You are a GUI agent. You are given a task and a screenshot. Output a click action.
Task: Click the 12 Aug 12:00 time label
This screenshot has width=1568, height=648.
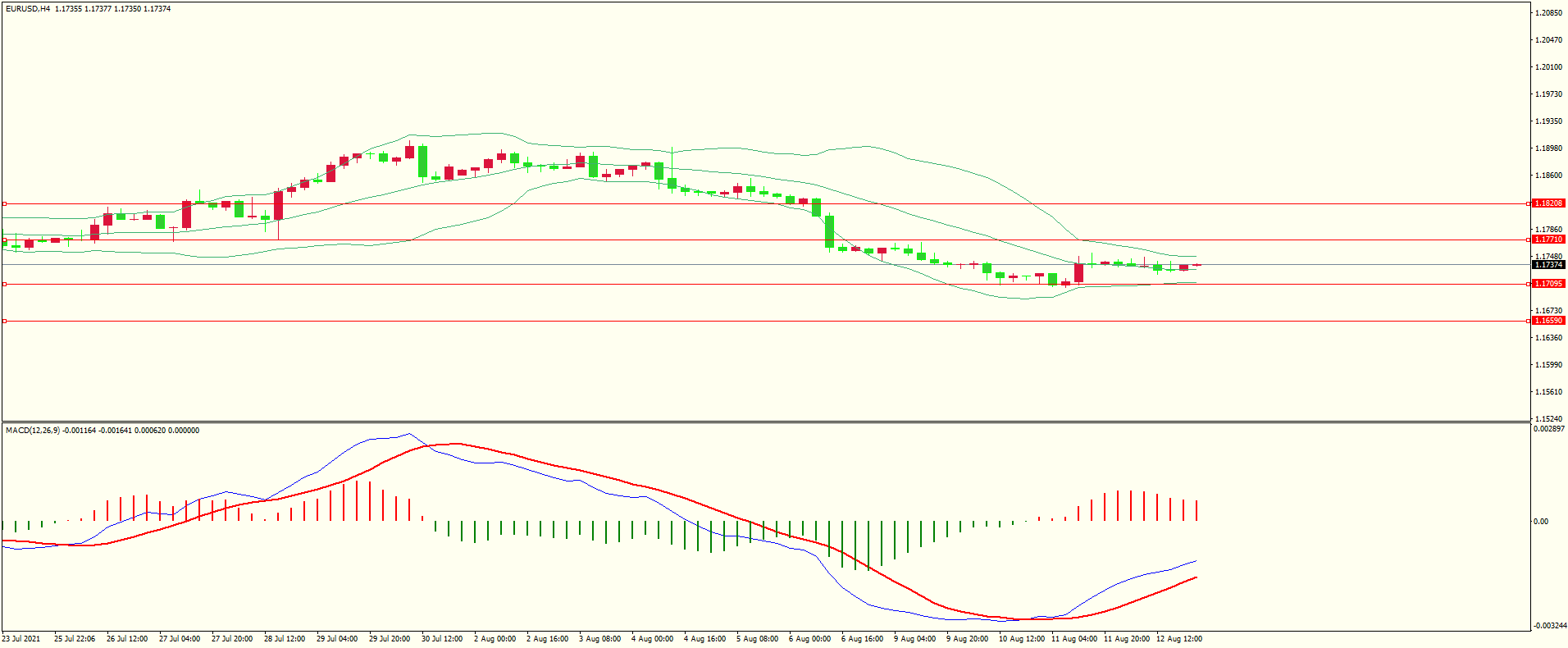(x=1179, y=639)
